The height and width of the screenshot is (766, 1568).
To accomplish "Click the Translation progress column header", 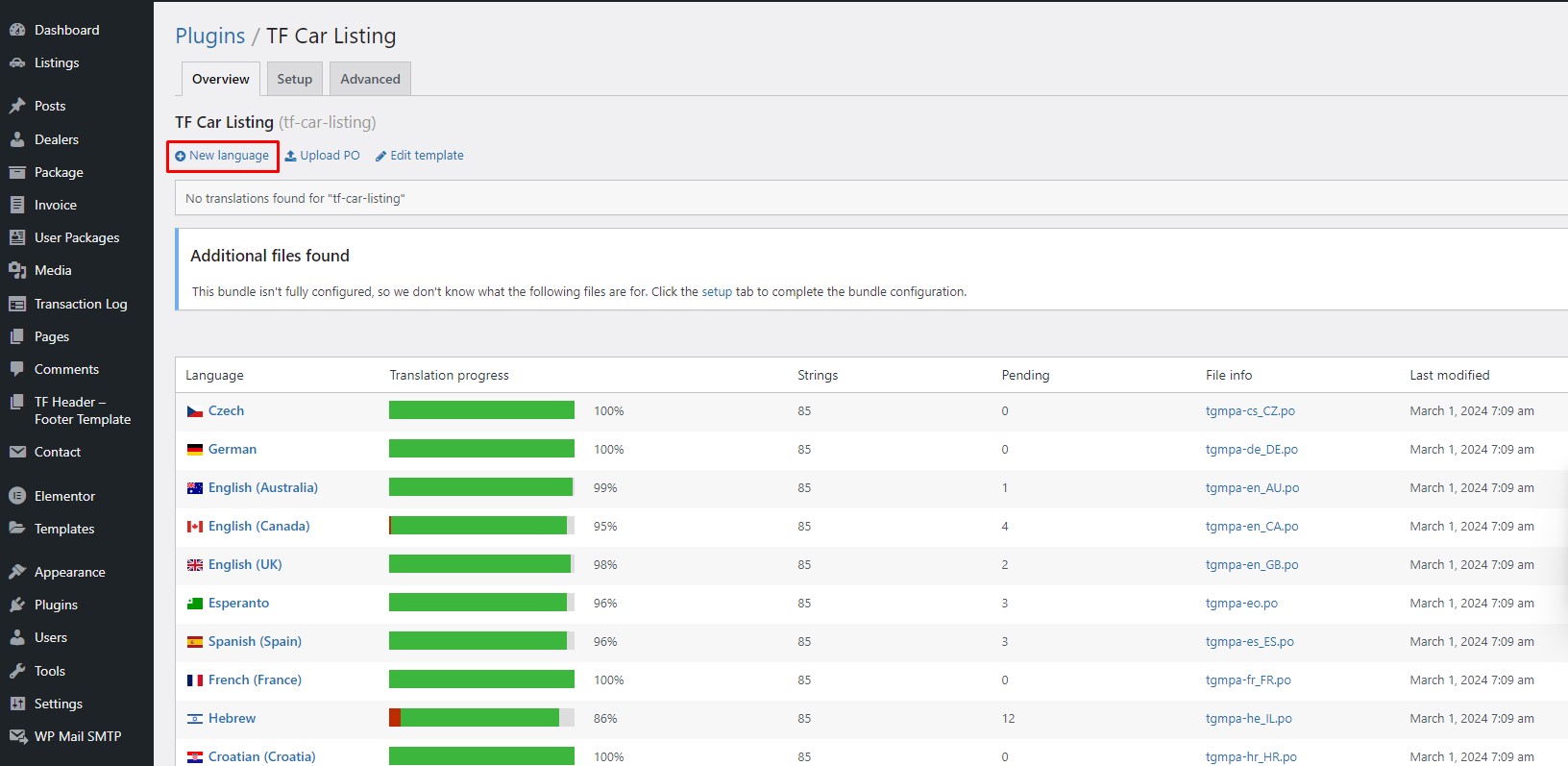I will pyautogui.click(x=449, y=375).
